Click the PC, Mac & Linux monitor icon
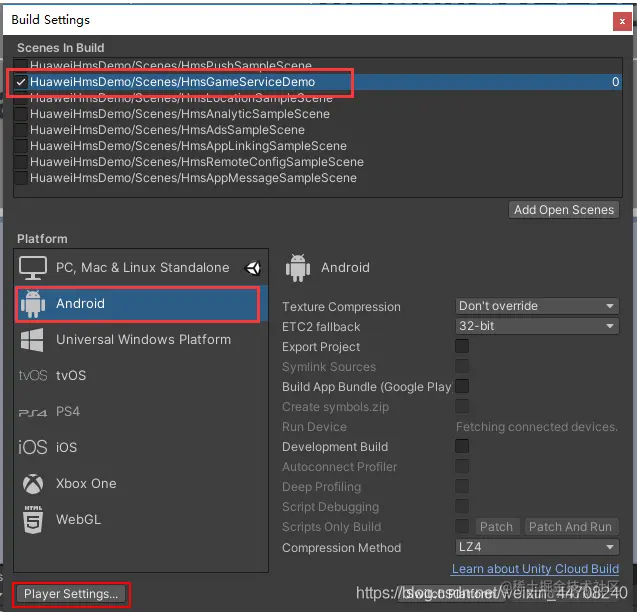The height and width of the screenshot is (612, 638). 33,268
